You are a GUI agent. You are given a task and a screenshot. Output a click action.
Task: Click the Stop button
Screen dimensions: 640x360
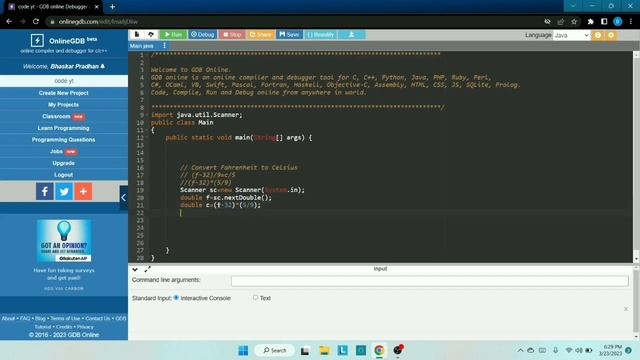[x=232, y=35]
